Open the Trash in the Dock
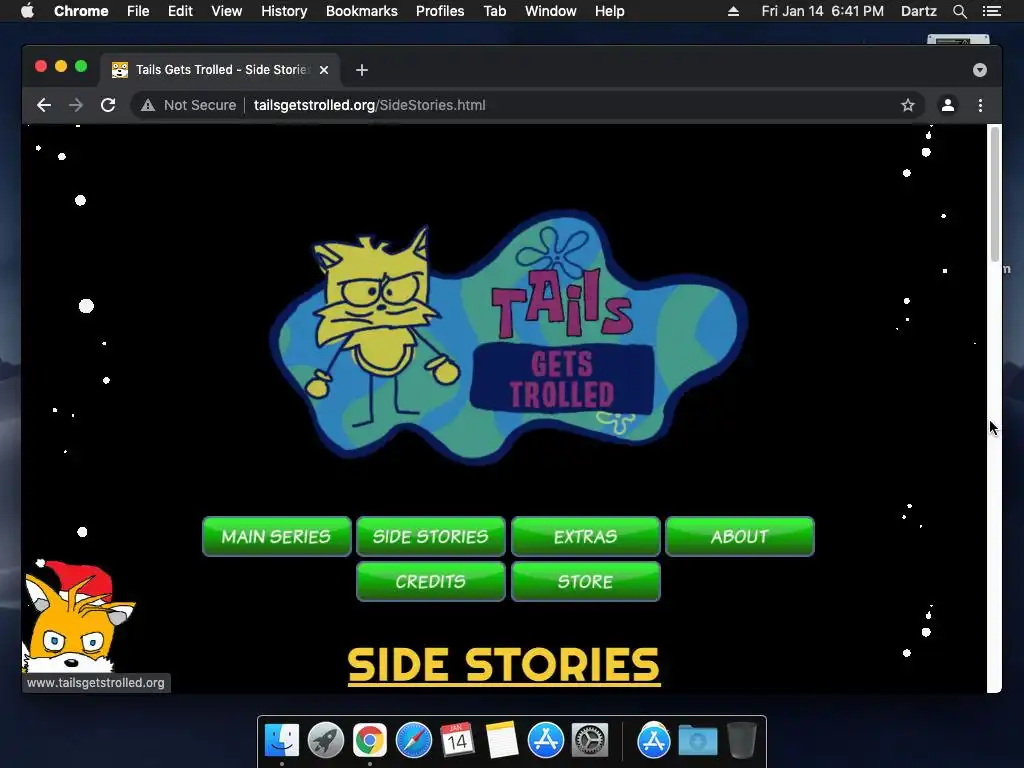The height and width of the screenshot is (768, 1024). point(741,740)
